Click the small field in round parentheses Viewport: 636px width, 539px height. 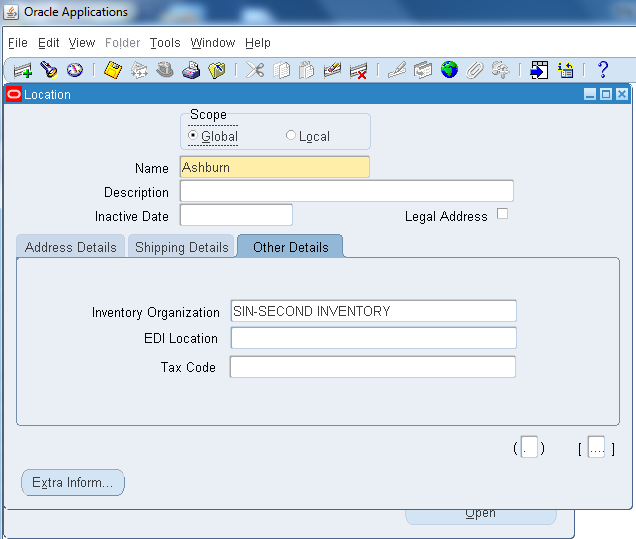point(529,447)
